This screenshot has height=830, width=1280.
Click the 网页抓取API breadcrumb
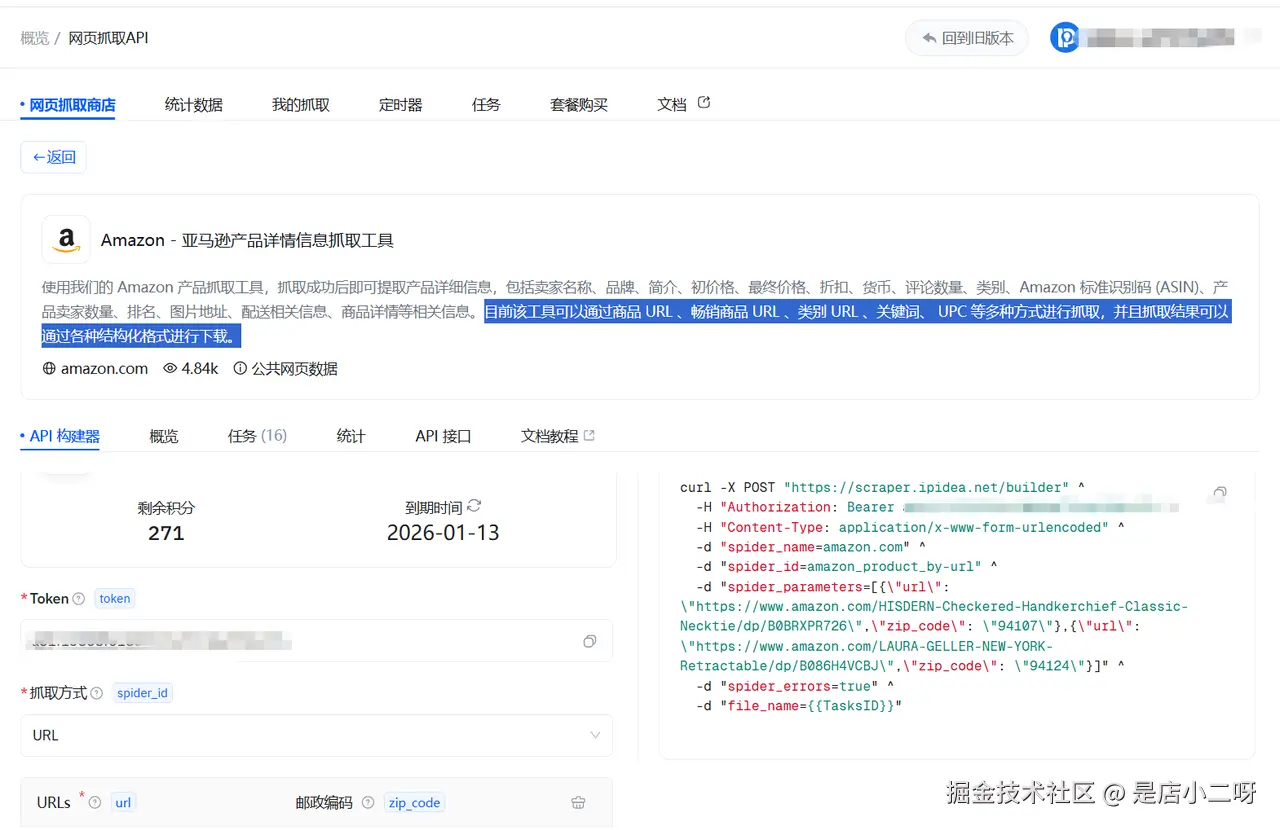point(108,38)
